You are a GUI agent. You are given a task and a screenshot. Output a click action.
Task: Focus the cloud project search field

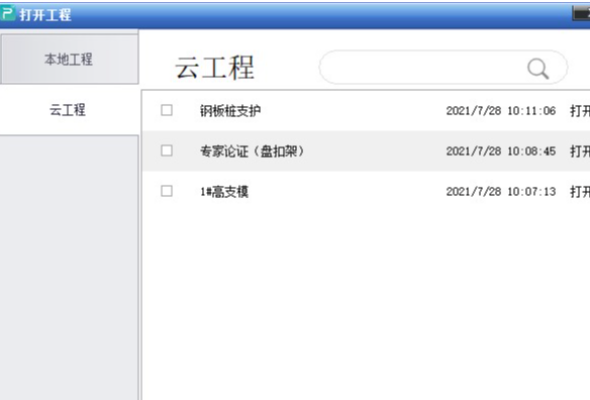click(x=443, y=68)
